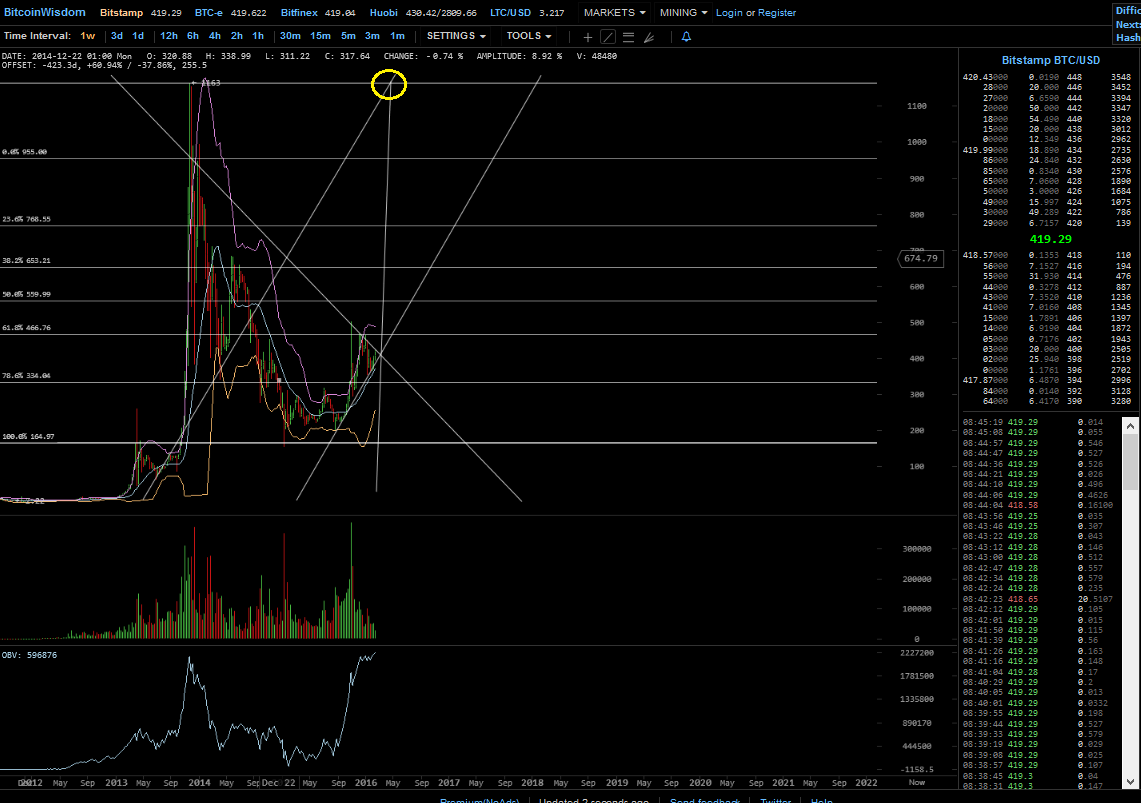
Task: Set chart interval to 2h
Action: 236,36
